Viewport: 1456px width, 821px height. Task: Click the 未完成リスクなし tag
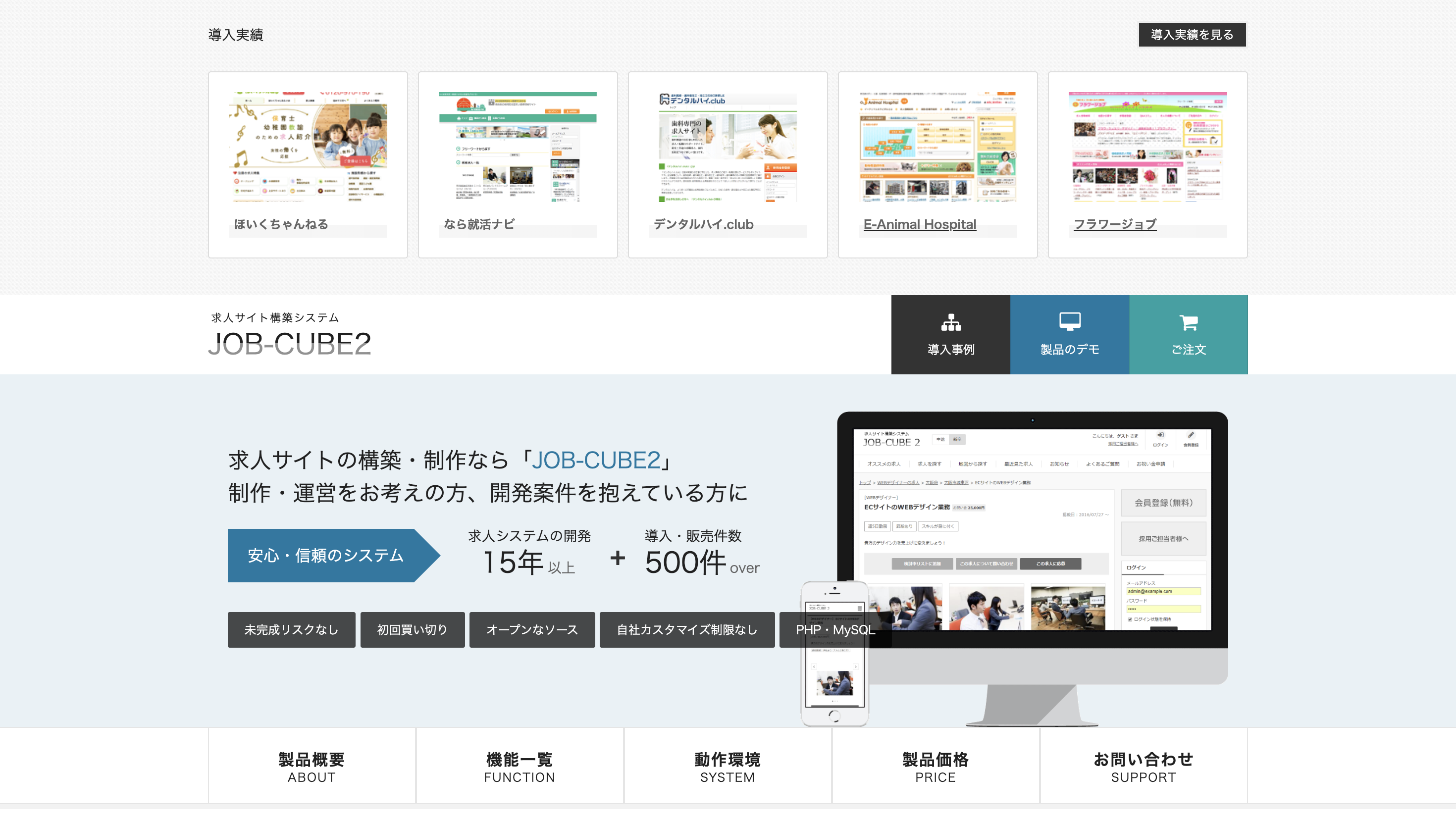coord(291,629)
